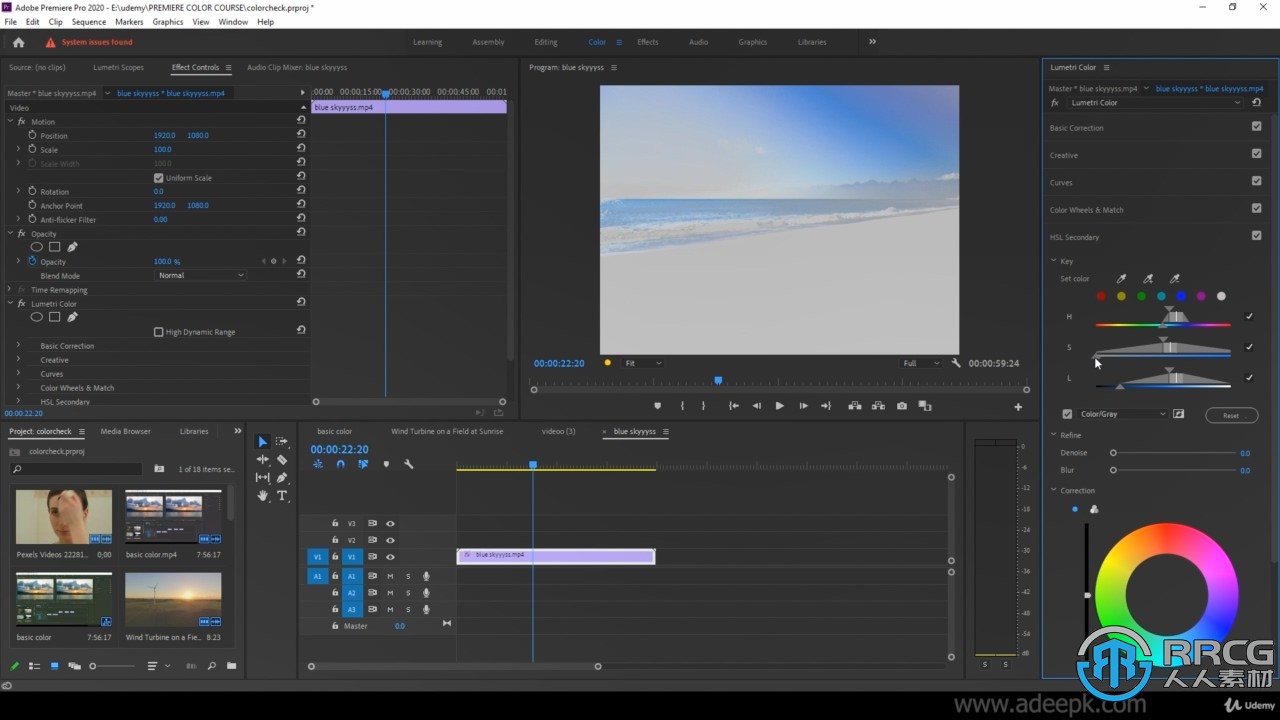The height and width of the screenshot is (720, 1280).
Task: Adjust the Denoise slider handle
Action: click(x=1113, y=453)
